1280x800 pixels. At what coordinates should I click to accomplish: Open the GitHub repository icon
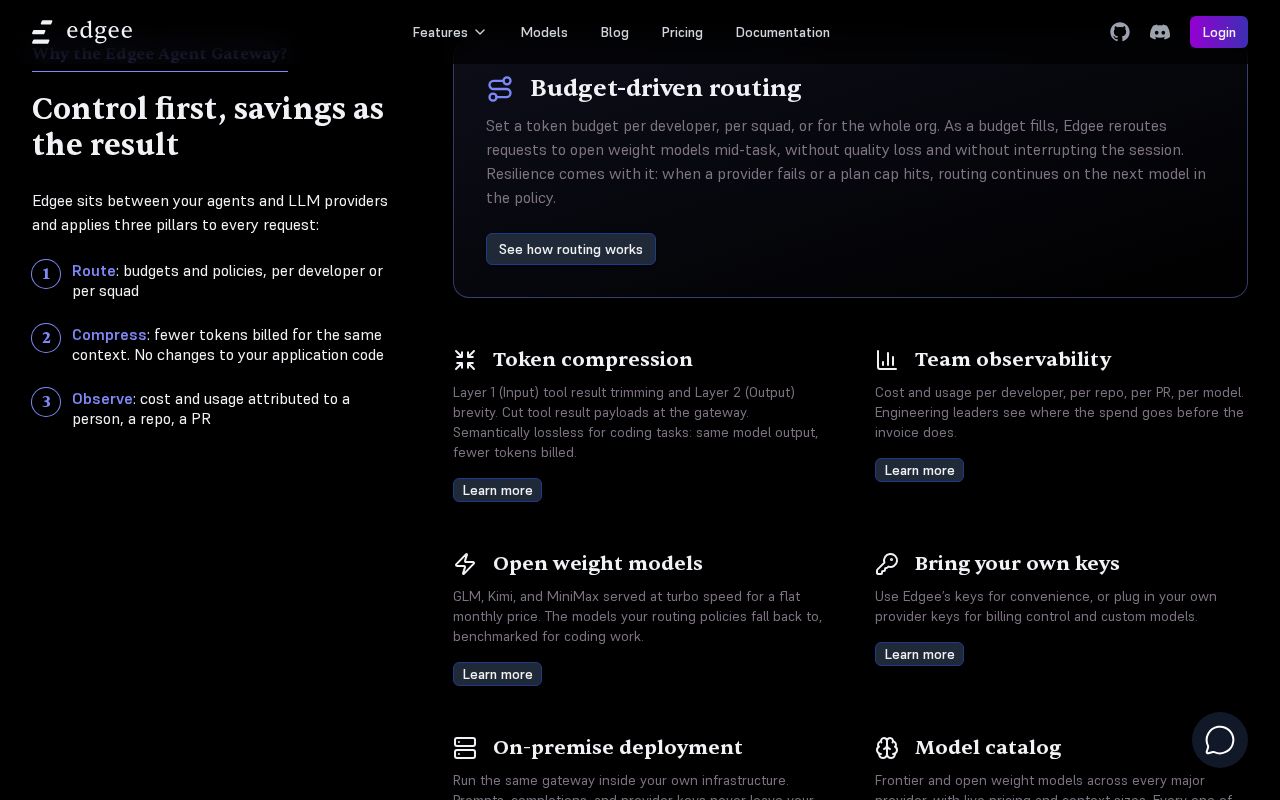pos(1120,32)
